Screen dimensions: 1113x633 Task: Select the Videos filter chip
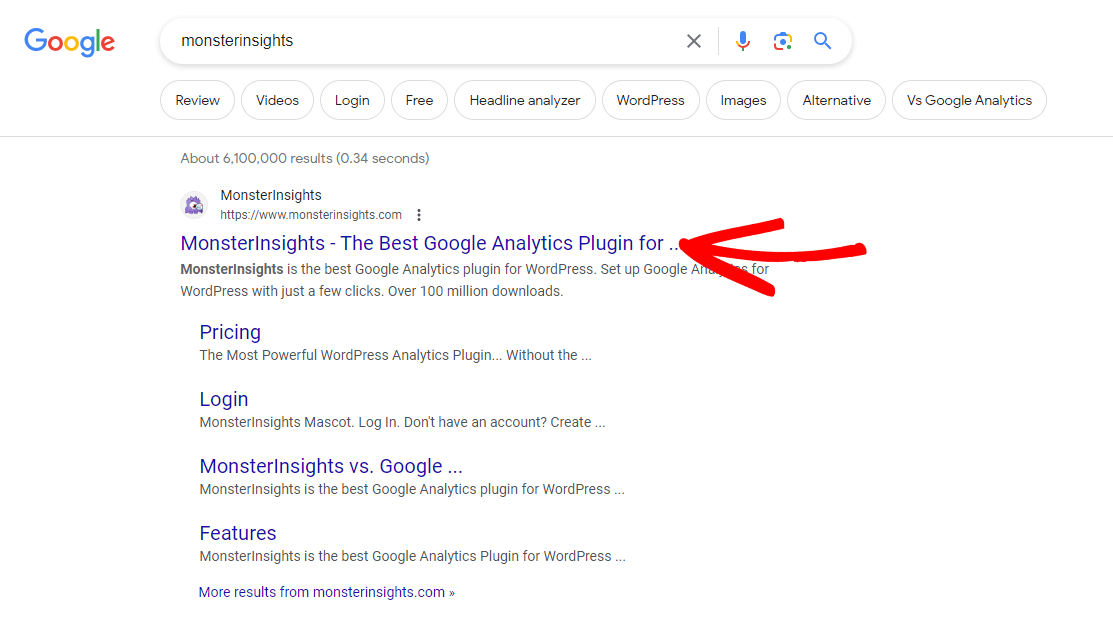point(277,100)
